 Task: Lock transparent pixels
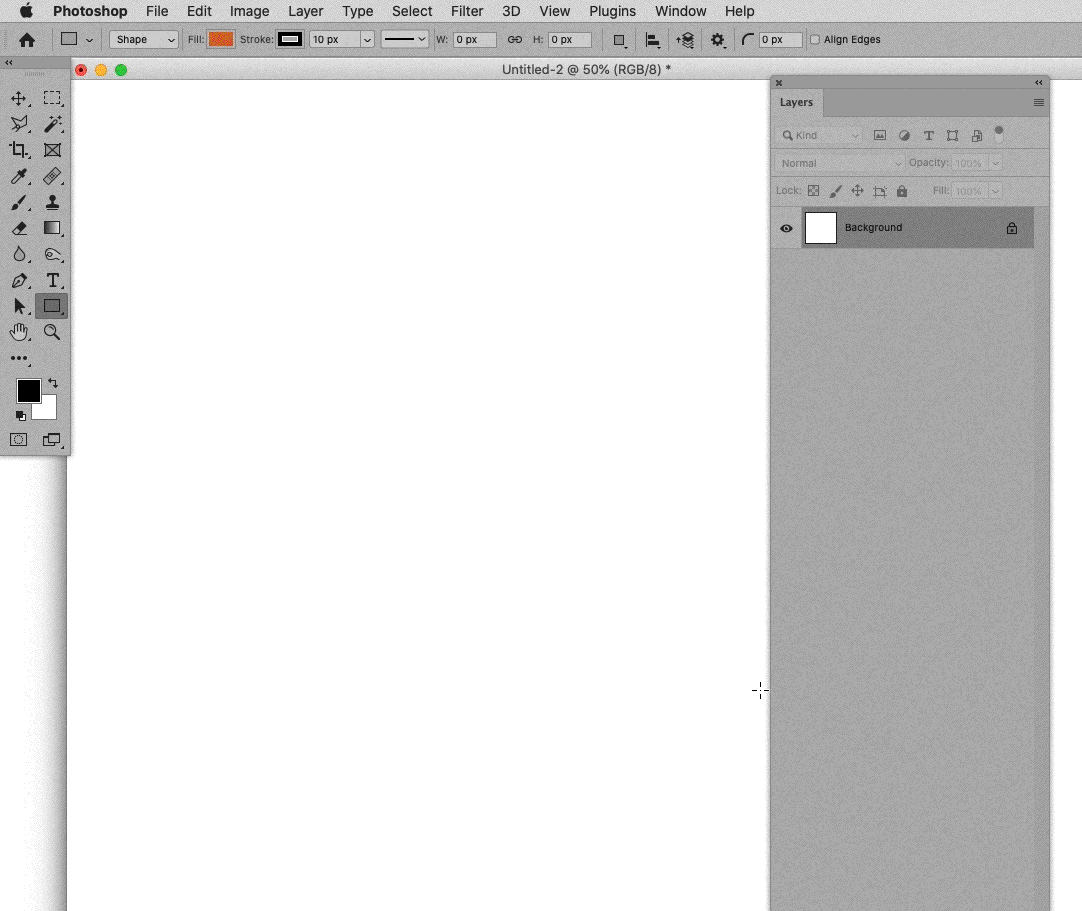(814, 190)
